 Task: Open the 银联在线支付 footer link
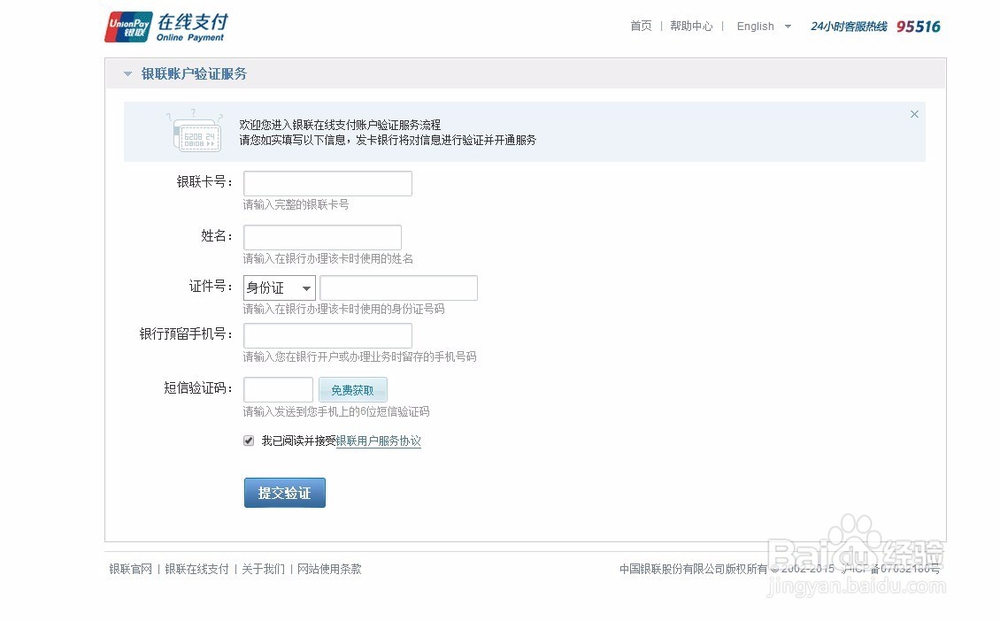[x=198, y=568]
